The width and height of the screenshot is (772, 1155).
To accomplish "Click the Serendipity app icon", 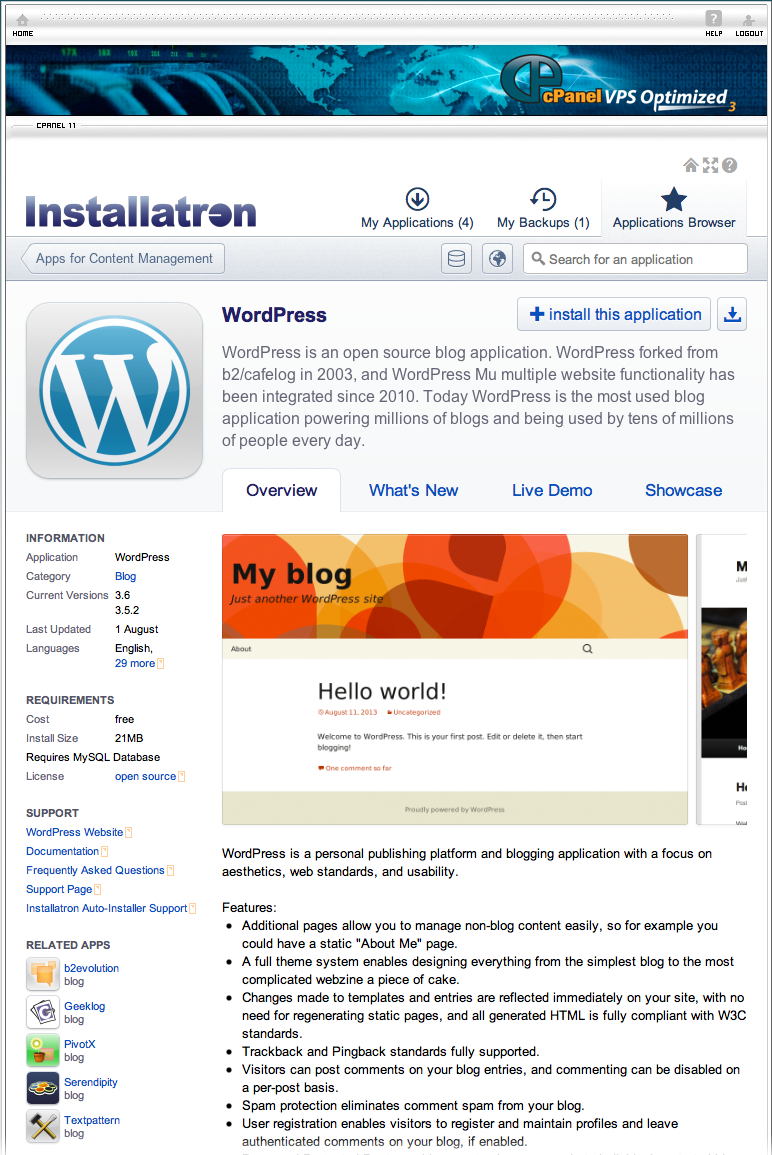I will 43,1088.
